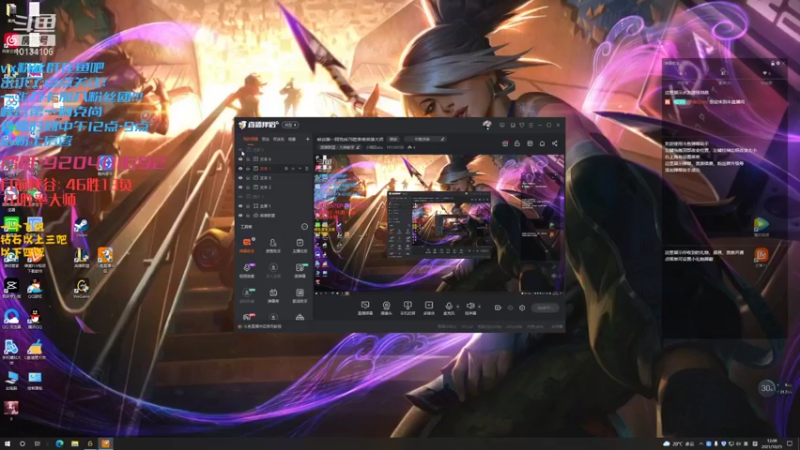Toggle visibility eye of 全屏 1 layer
The width and height of the screenshot is (800, 450).
(x=241, y=206)
